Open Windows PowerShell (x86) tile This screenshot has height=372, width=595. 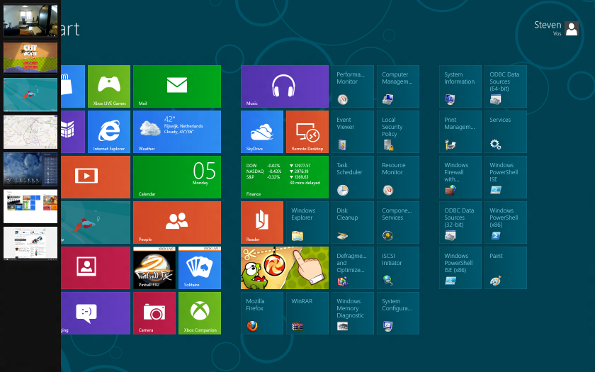pyautogui.click(x=506, y=222)
